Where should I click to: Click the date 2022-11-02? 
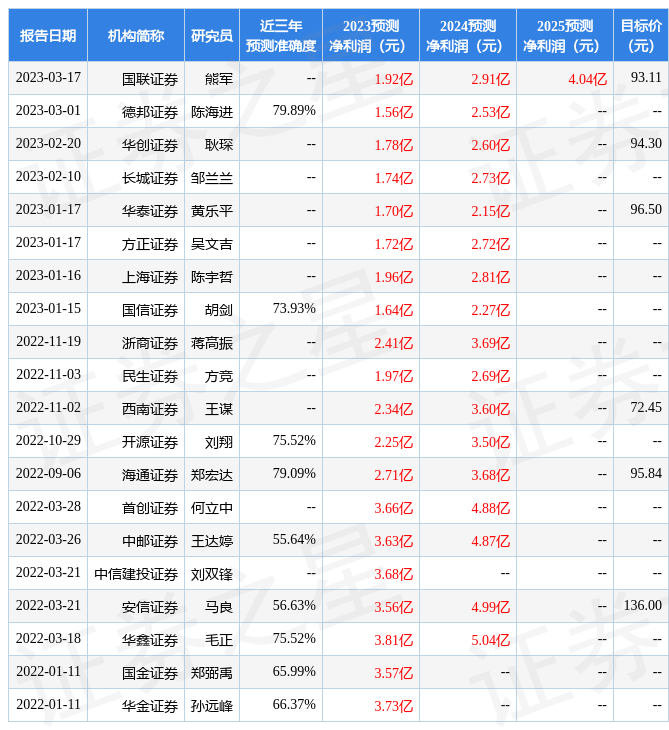[48, 408]
